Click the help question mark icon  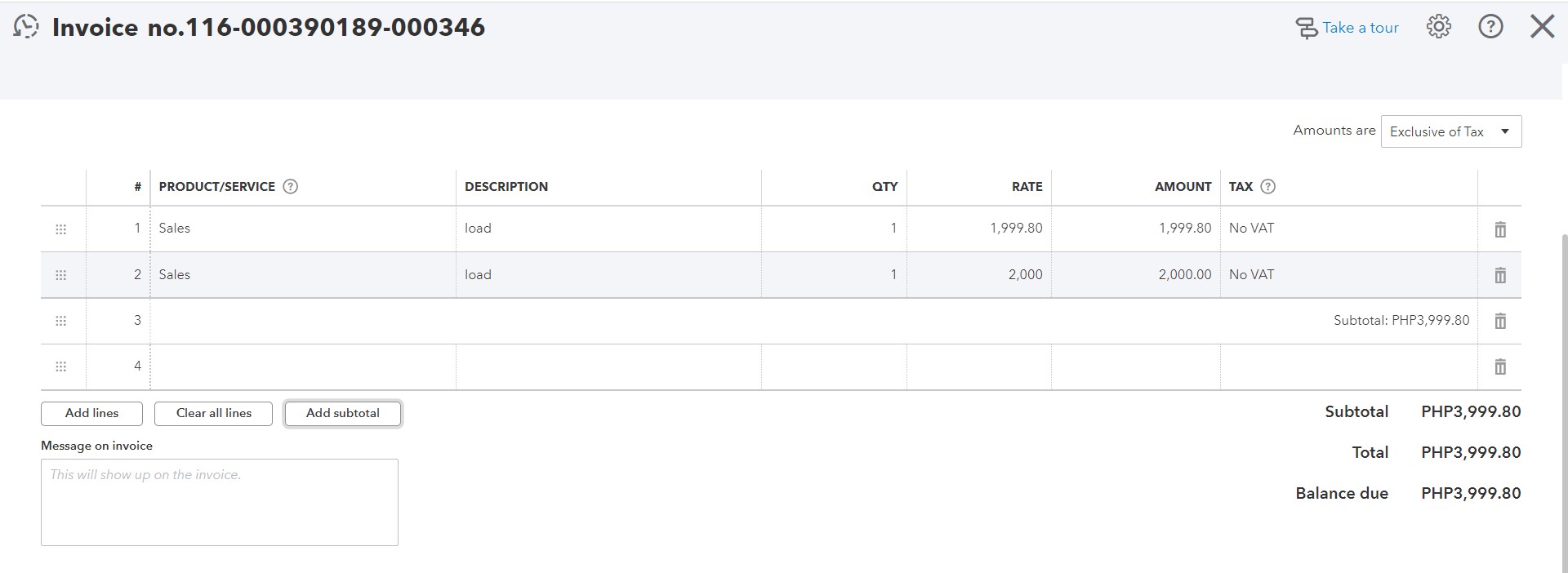point(1490,27)
